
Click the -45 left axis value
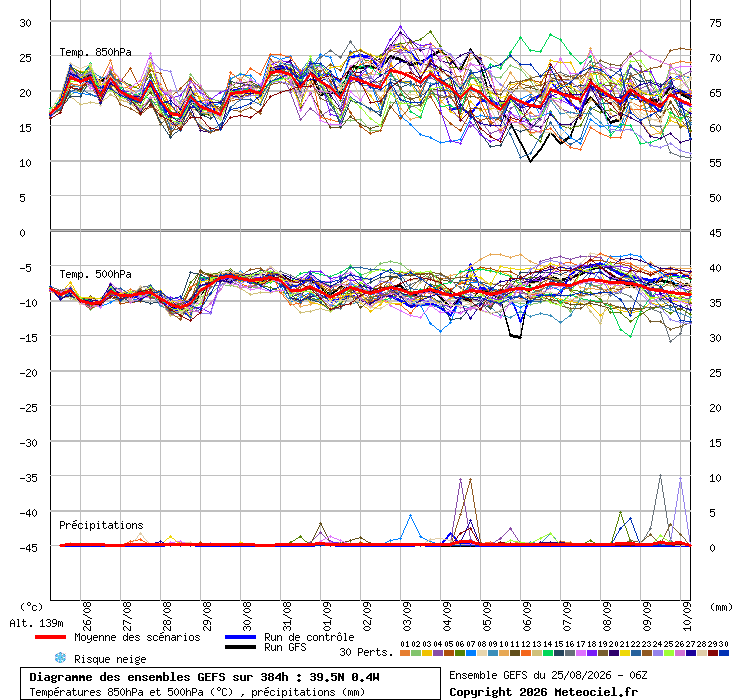[x=28, y=548]
